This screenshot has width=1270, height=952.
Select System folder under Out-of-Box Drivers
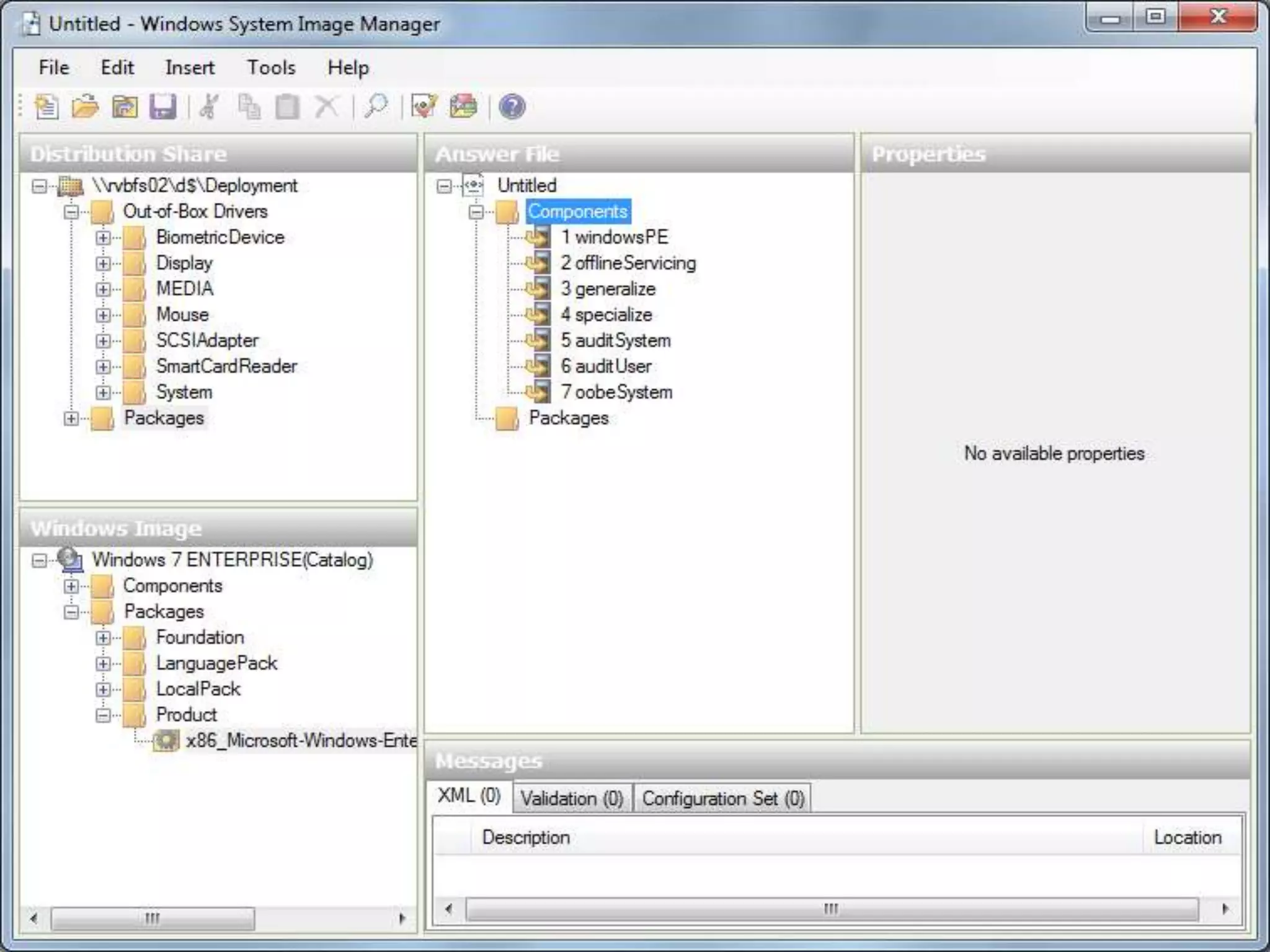tap(184, 392)
